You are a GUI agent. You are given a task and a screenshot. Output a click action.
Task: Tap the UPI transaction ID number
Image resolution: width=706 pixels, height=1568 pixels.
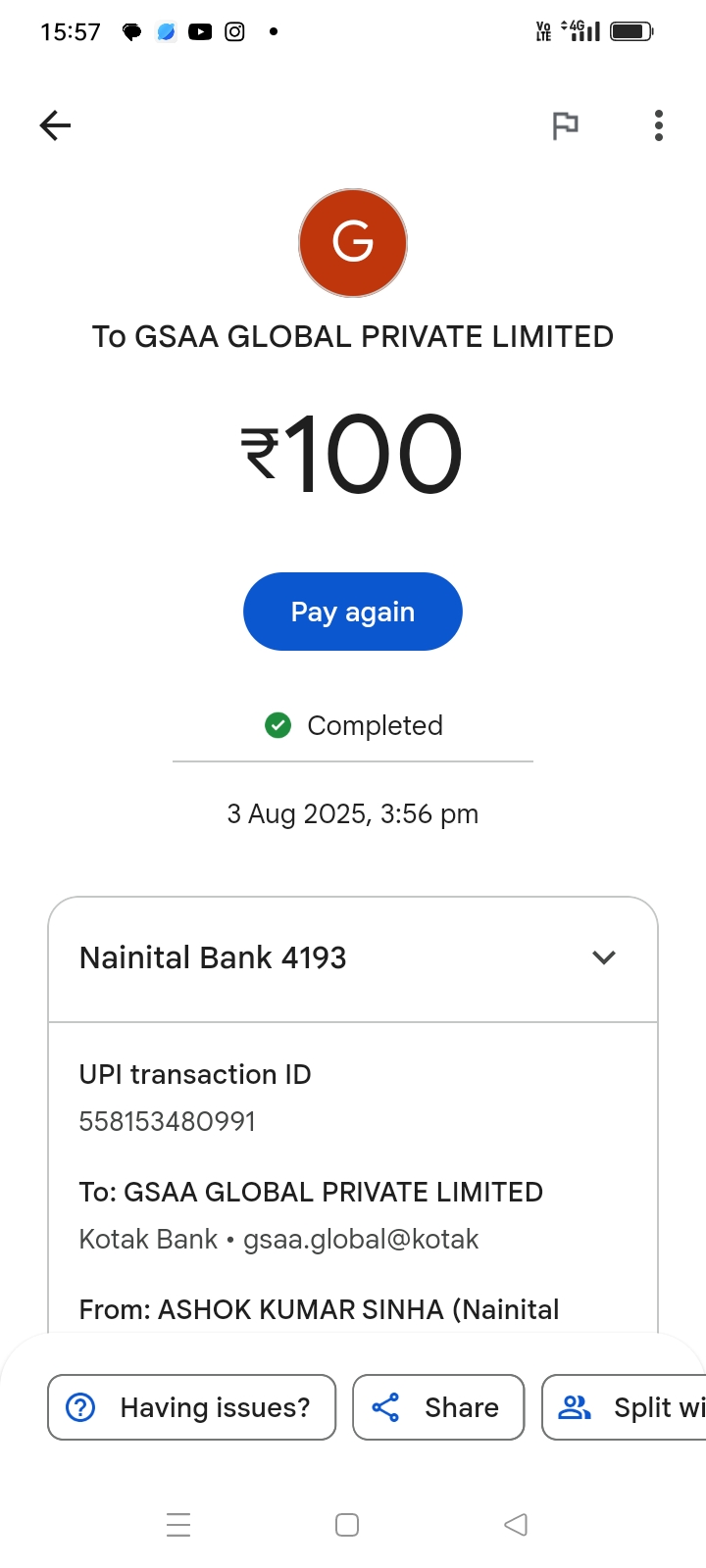168,1121
